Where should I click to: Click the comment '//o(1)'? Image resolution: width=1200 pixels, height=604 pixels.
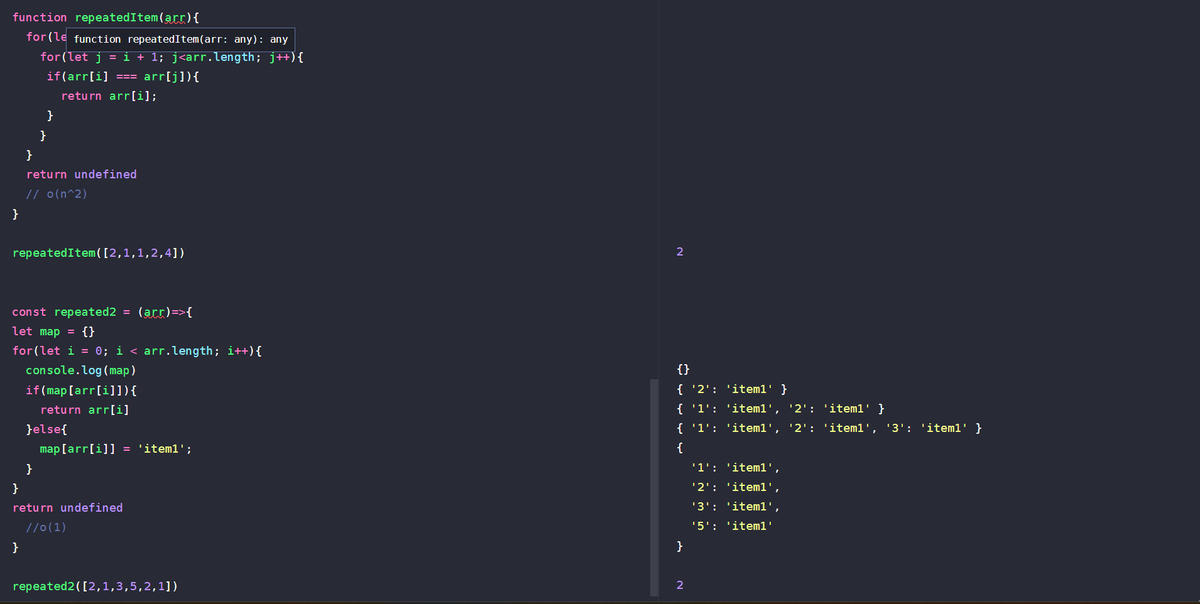[x=46, y=527]
